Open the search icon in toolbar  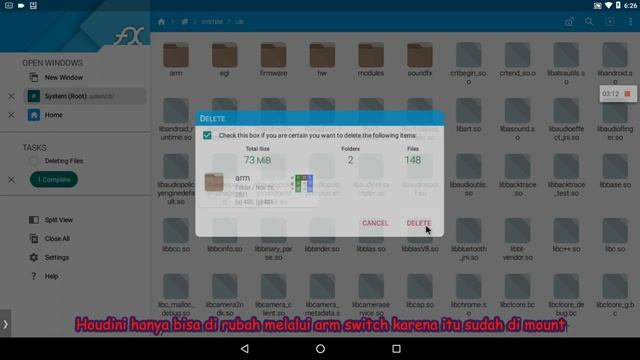(x=589, y=21)
